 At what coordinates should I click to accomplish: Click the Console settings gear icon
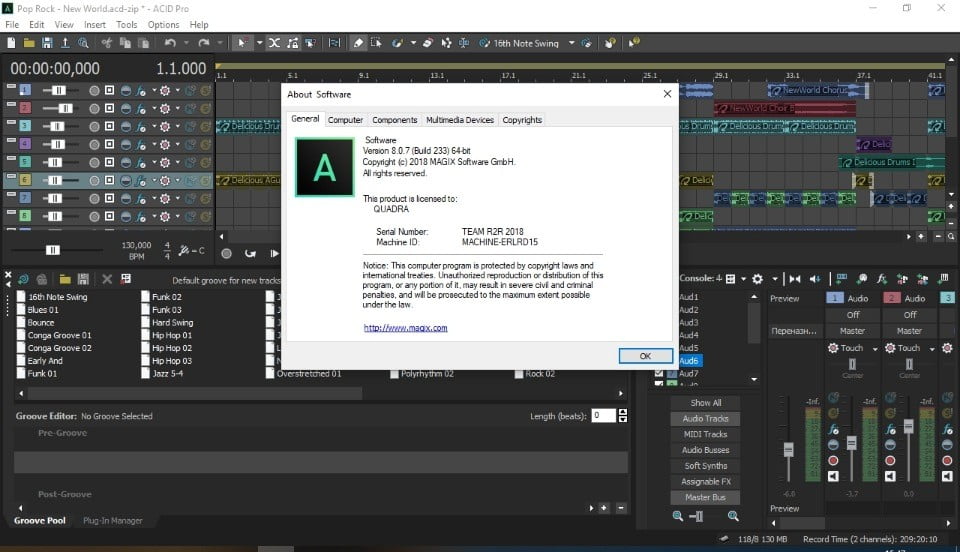(757, 279)
